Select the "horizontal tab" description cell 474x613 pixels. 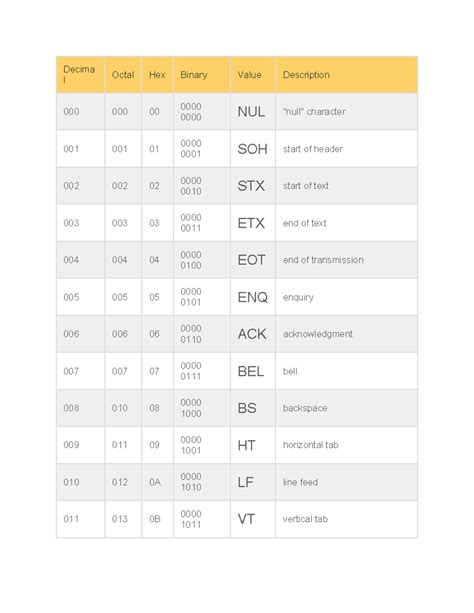coord(347,445)
